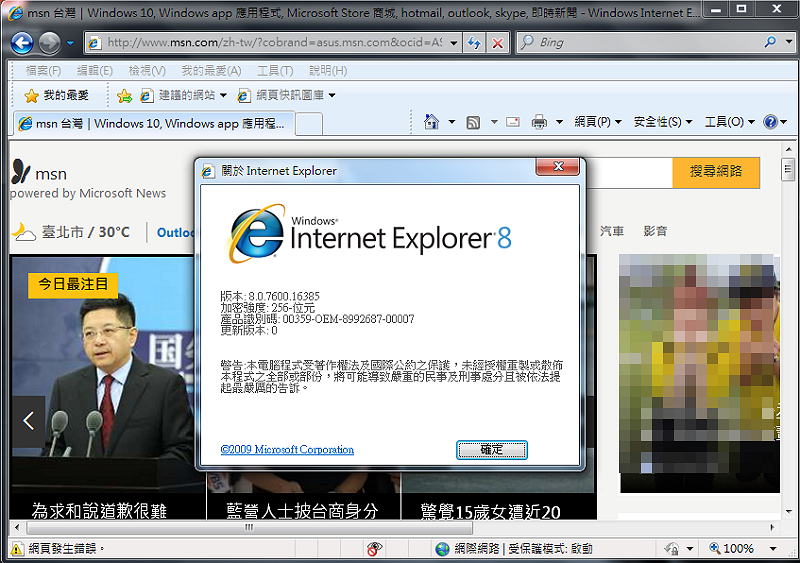Click the Forward navigation arrow

click(x=49, y=43)
